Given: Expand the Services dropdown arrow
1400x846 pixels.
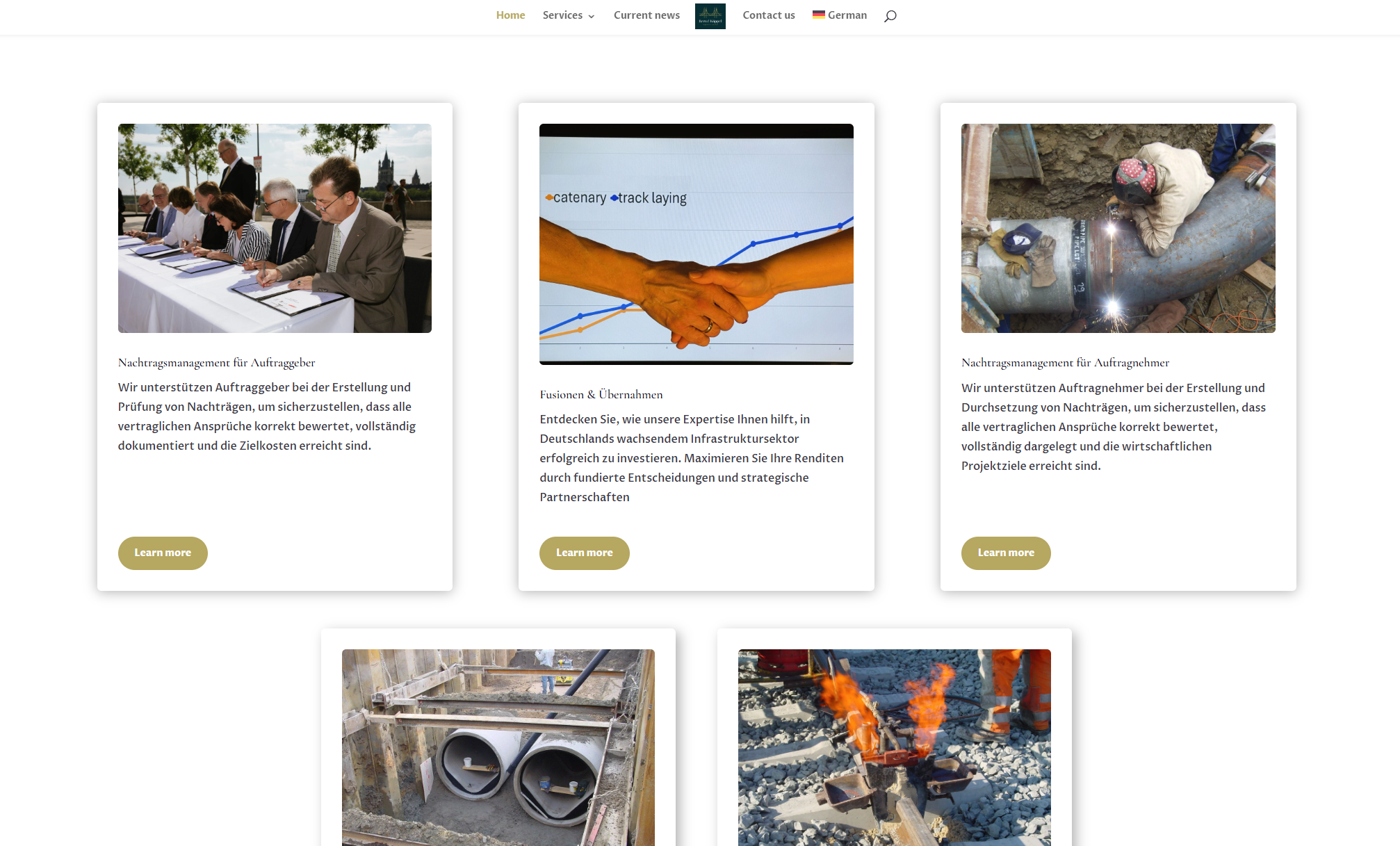Looking at the screenshot, I should click(x=592, y=17).
